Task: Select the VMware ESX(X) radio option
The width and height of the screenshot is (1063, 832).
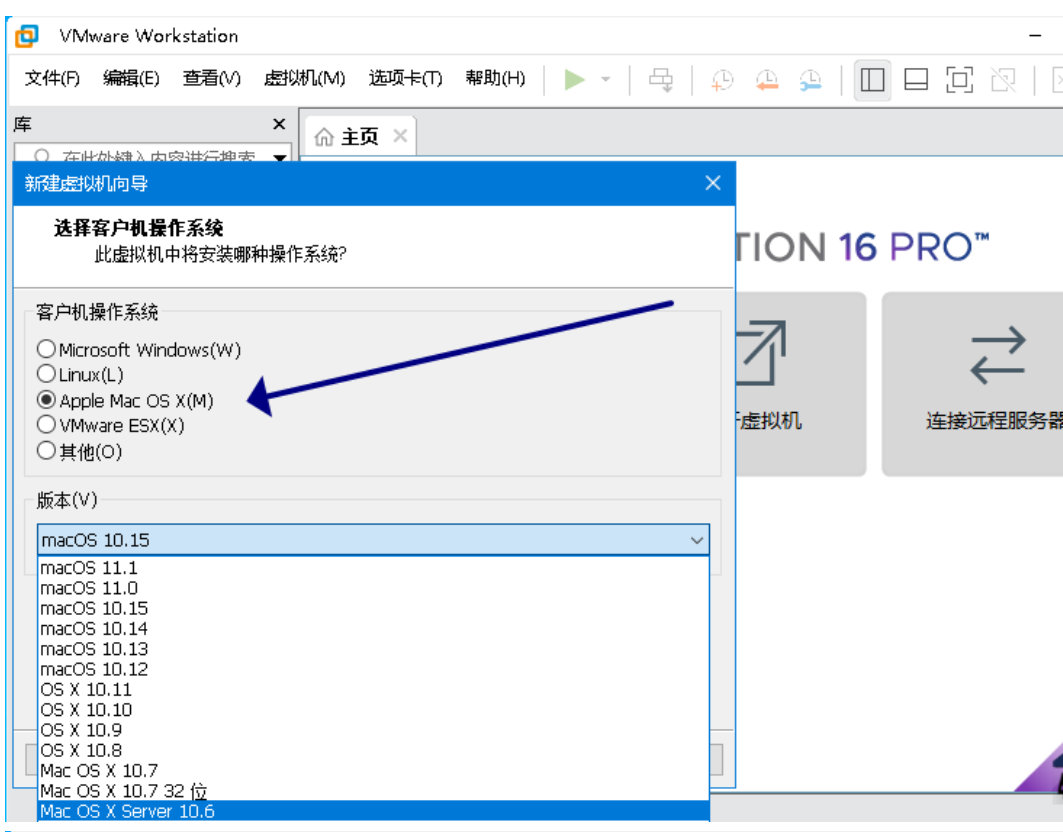Action: [x=111, y=426]
